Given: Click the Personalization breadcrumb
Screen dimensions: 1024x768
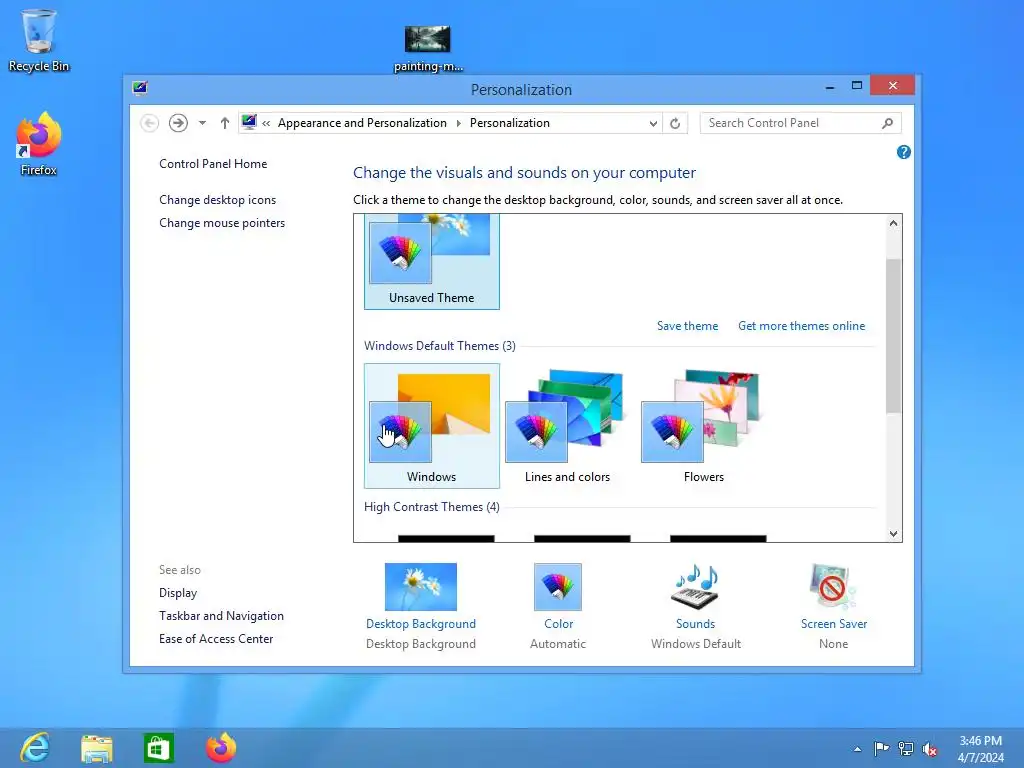Looking at the screenshot, I should (x=509, y=123).
